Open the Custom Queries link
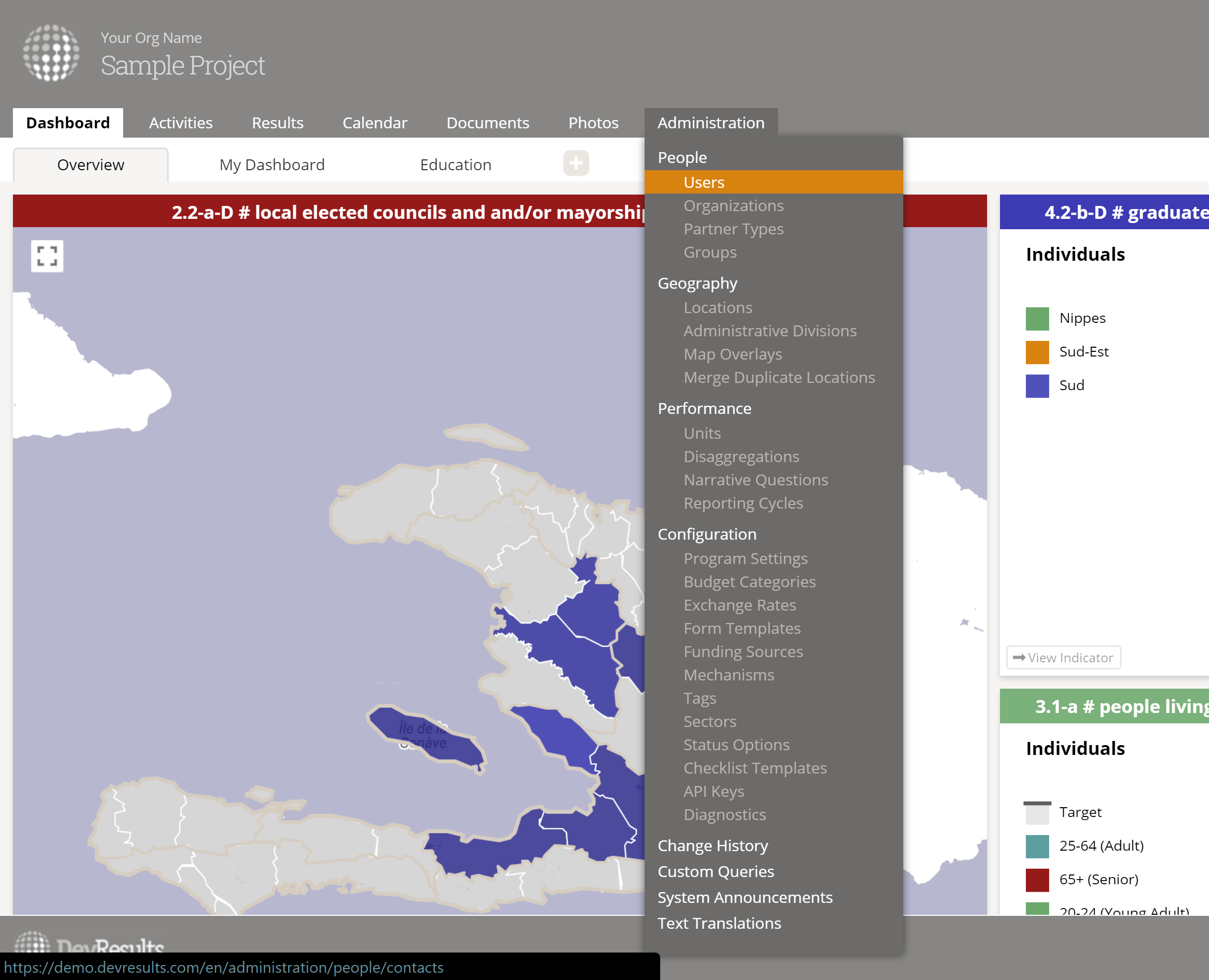 (x=715, y=872)
